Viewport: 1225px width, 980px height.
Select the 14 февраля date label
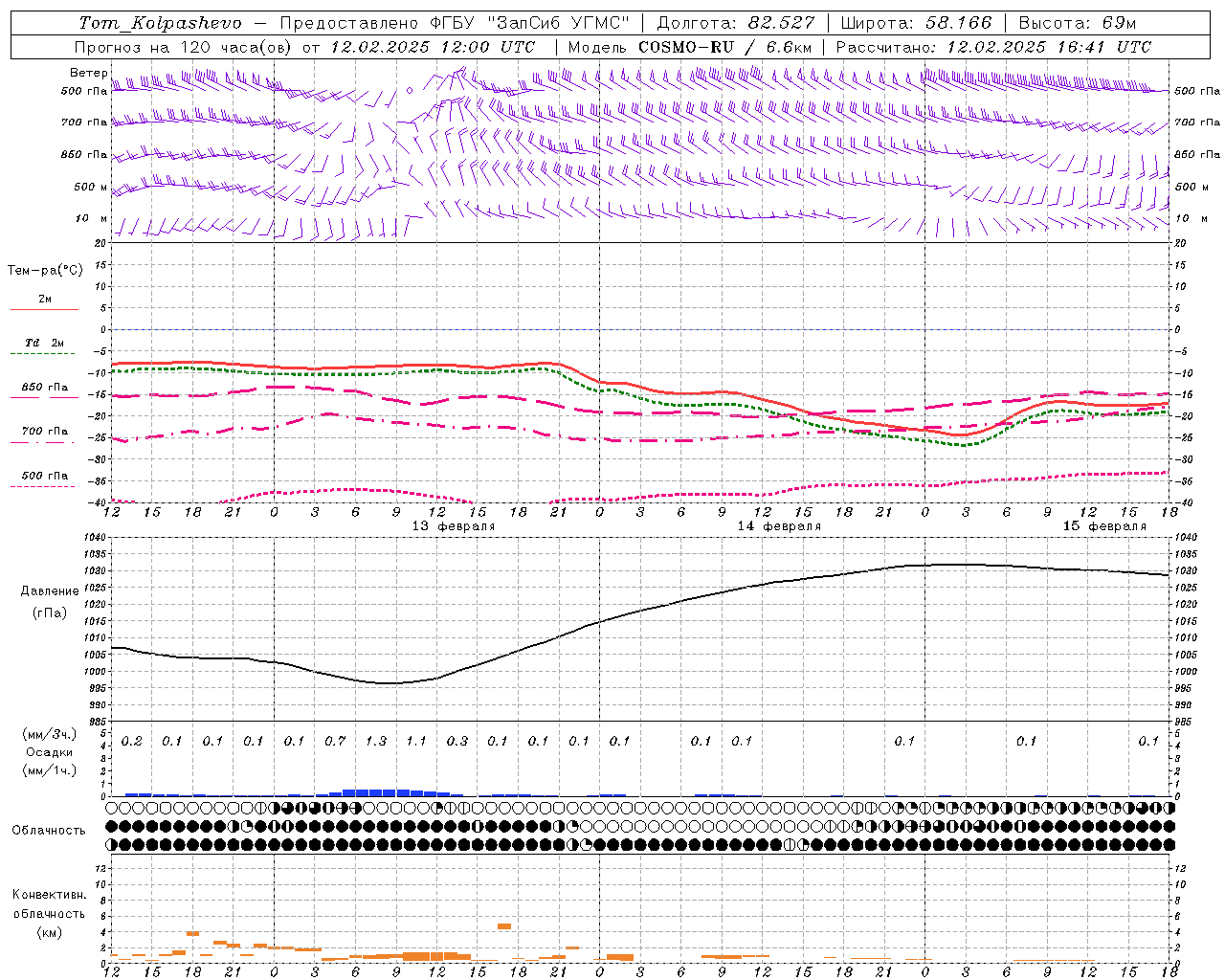[x=779, y=526]
